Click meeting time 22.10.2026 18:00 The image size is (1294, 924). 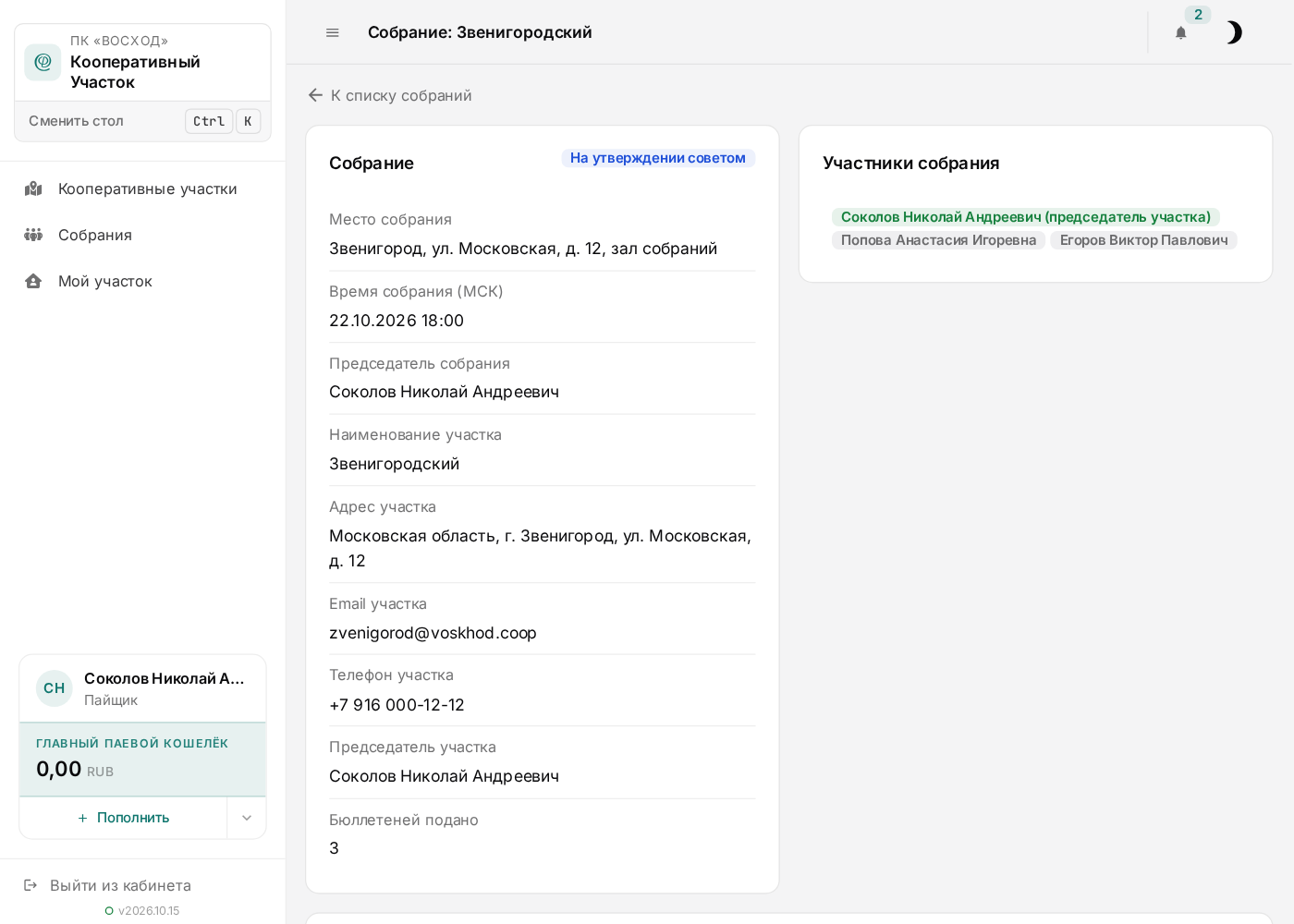coord(397,321)
